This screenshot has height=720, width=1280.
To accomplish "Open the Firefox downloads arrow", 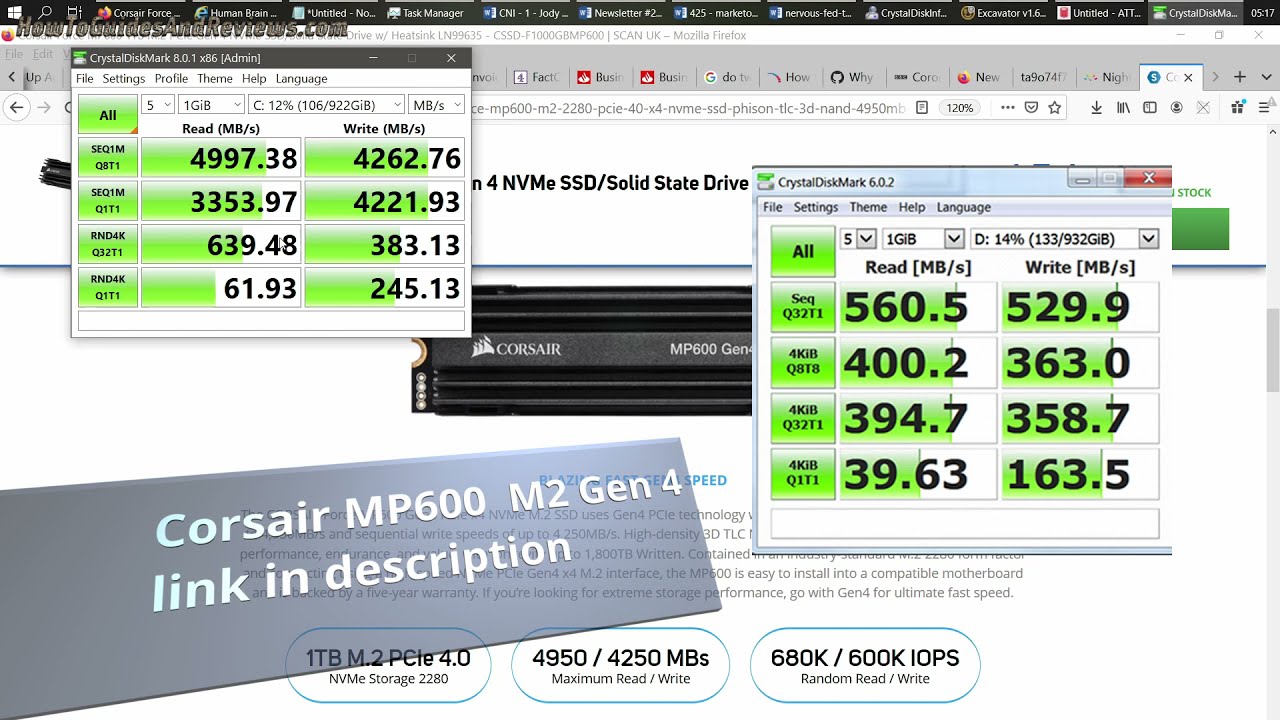I will 1097,107.
